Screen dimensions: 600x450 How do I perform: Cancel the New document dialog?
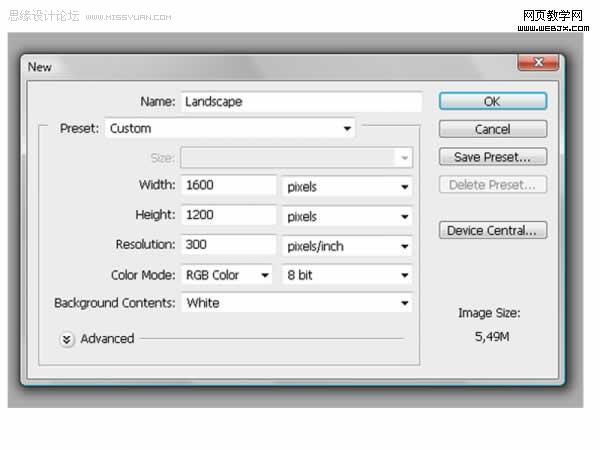pos(493,129)
